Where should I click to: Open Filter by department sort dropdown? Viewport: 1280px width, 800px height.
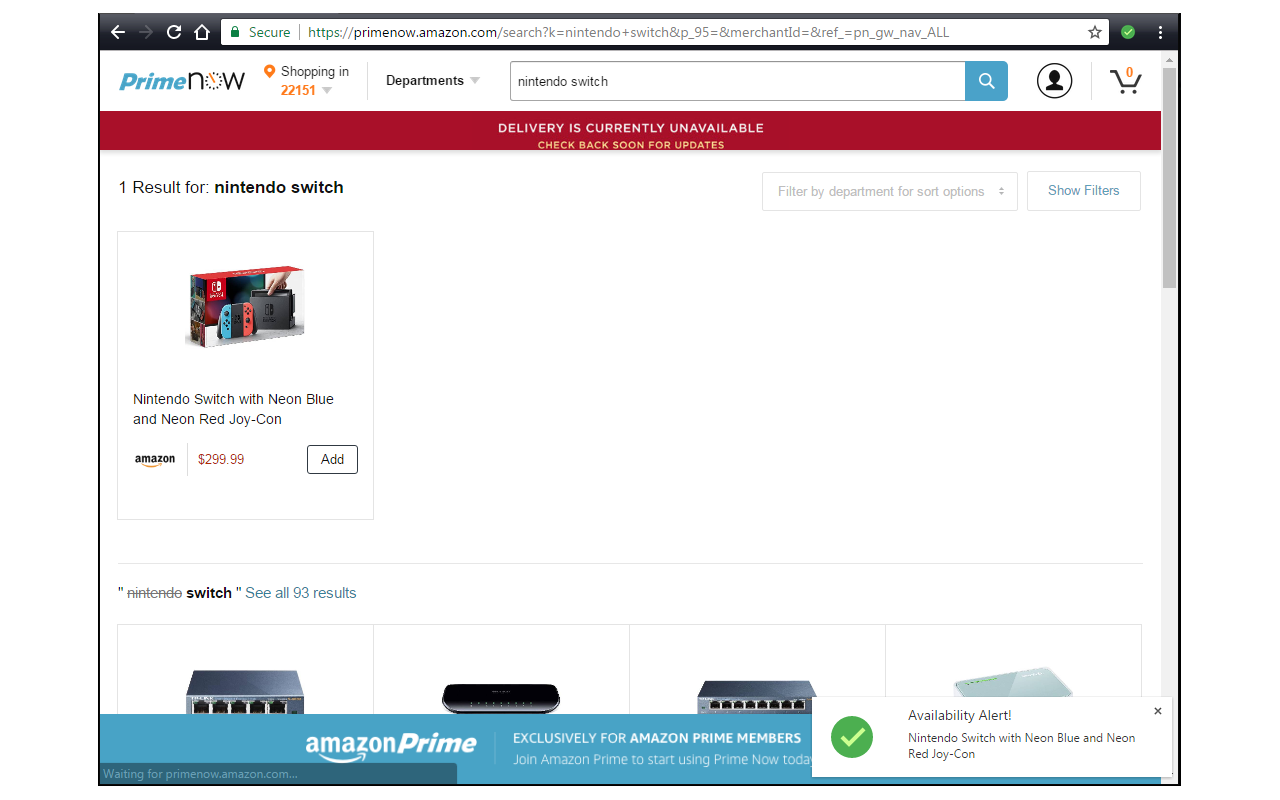[x=890, y=191]
